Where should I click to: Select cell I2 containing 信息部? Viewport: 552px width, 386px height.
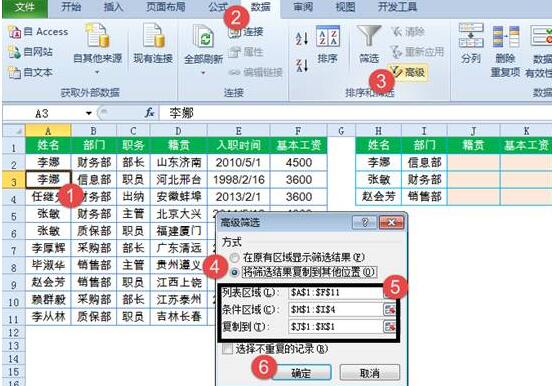click(x=424, y=162)
